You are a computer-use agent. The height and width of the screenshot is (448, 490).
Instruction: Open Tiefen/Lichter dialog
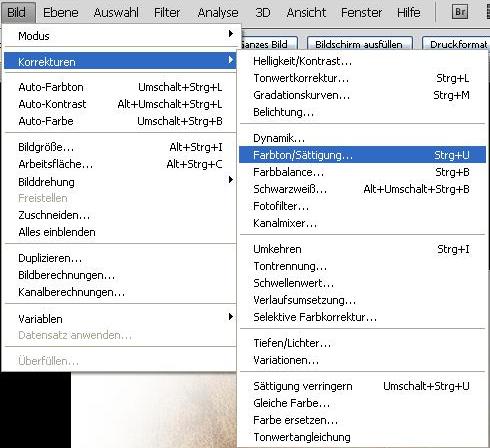coord(362,343)
